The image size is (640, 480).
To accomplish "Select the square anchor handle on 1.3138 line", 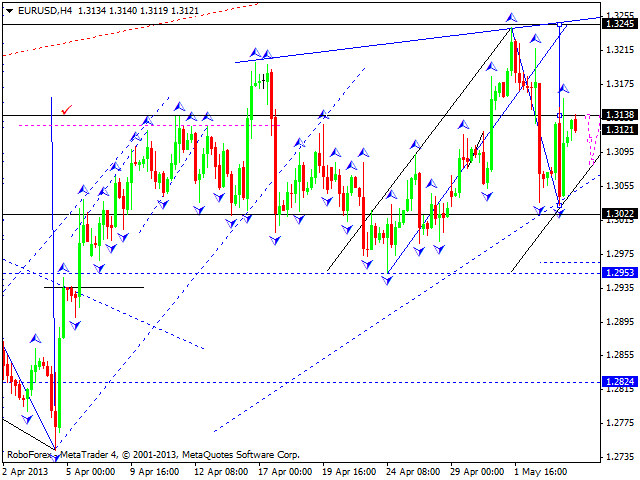I will coord(559,116).
